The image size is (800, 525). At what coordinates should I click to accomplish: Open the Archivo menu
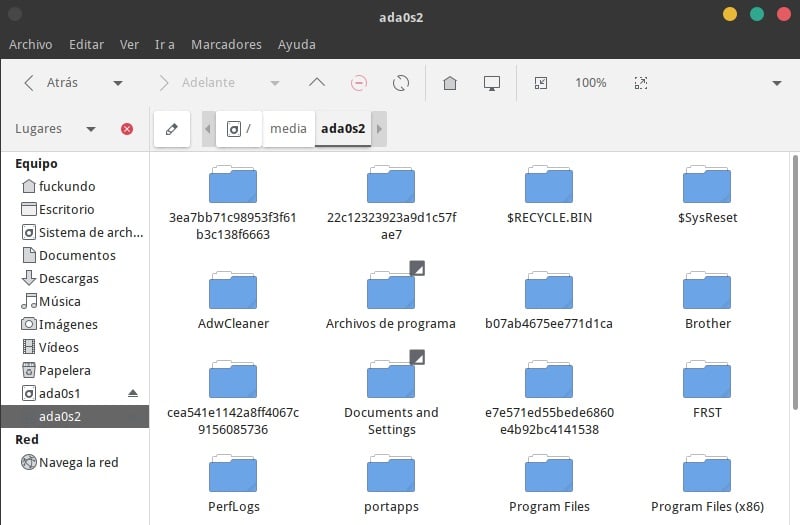(x=31, y=44)
